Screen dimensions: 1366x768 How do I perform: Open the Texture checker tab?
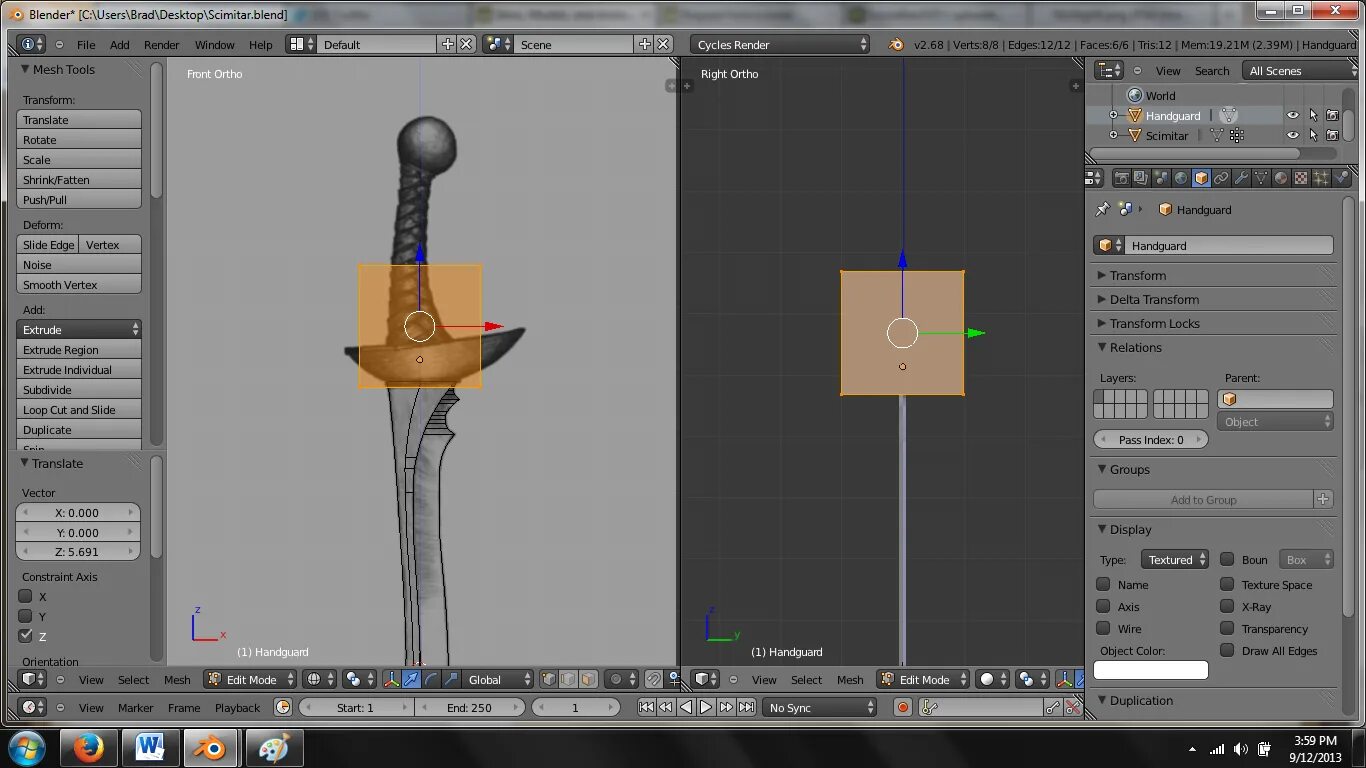(1301, 178)
